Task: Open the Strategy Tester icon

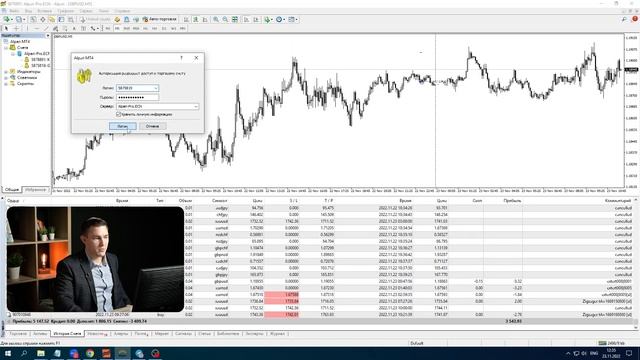Action: [x=71, y=19]
